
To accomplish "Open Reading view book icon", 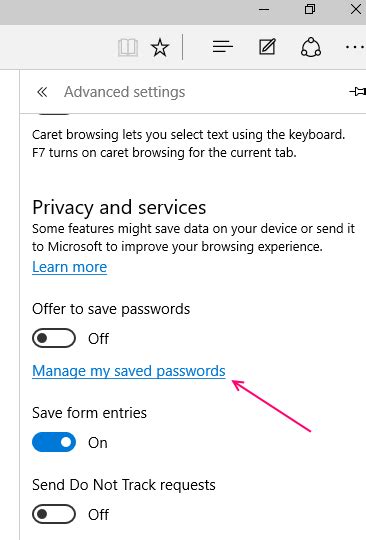I will (128, 47).
